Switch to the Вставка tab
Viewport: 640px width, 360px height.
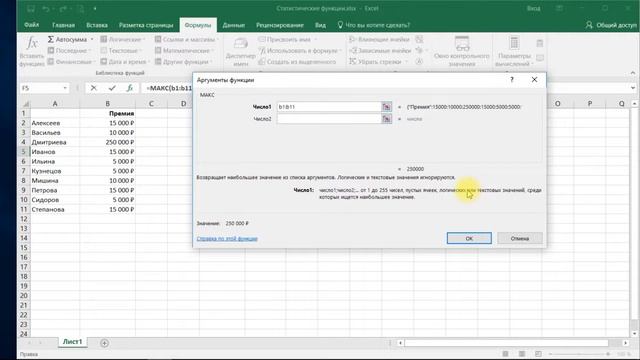[97, 25]
